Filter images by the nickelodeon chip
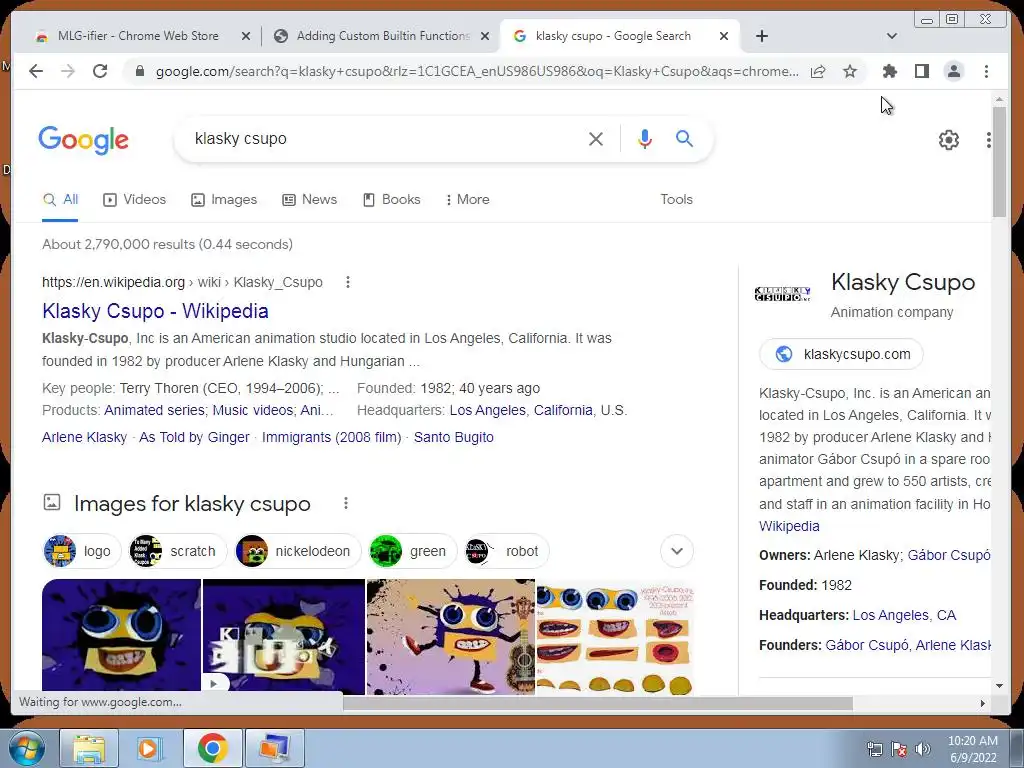The height and width of the screenshot is (768, 1024). click(x=298, y=551)
